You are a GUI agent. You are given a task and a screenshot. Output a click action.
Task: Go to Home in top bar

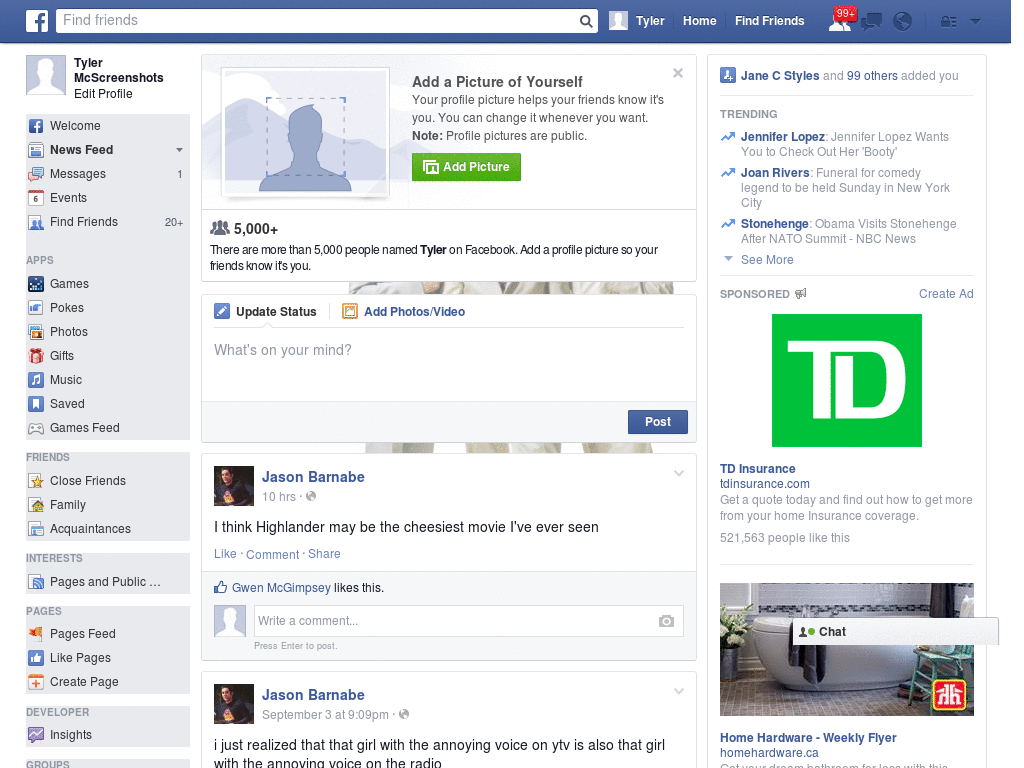click(x=699, y=21)
